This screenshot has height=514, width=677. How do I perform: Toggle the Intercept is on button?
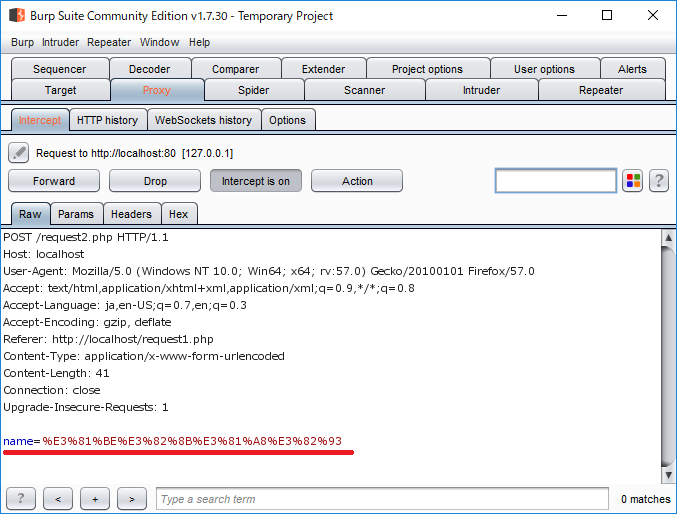[256, 181]
